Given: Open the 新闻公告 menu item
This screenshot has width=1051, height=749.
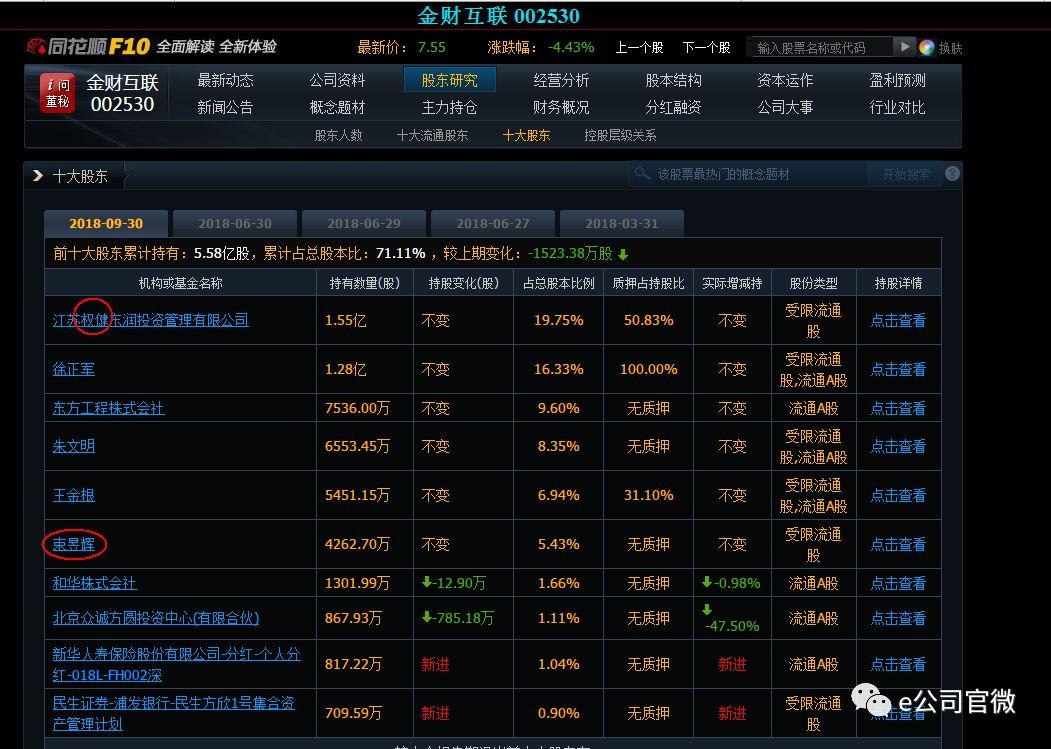Looking at the screenshot, I should [225, 107].
